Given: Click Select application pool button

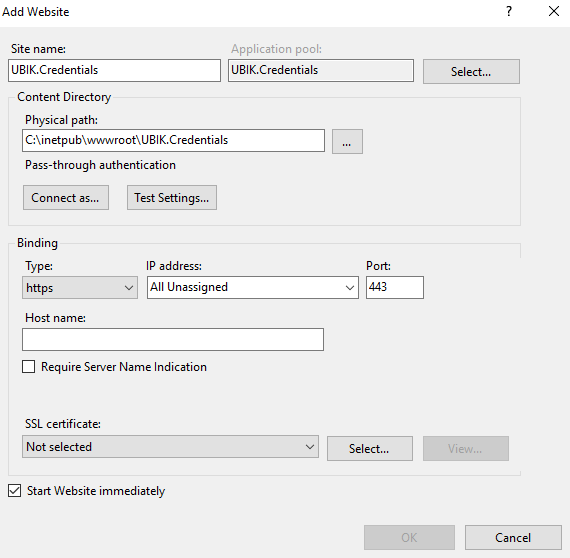Looking at the screenshot, I should point(471,72).
